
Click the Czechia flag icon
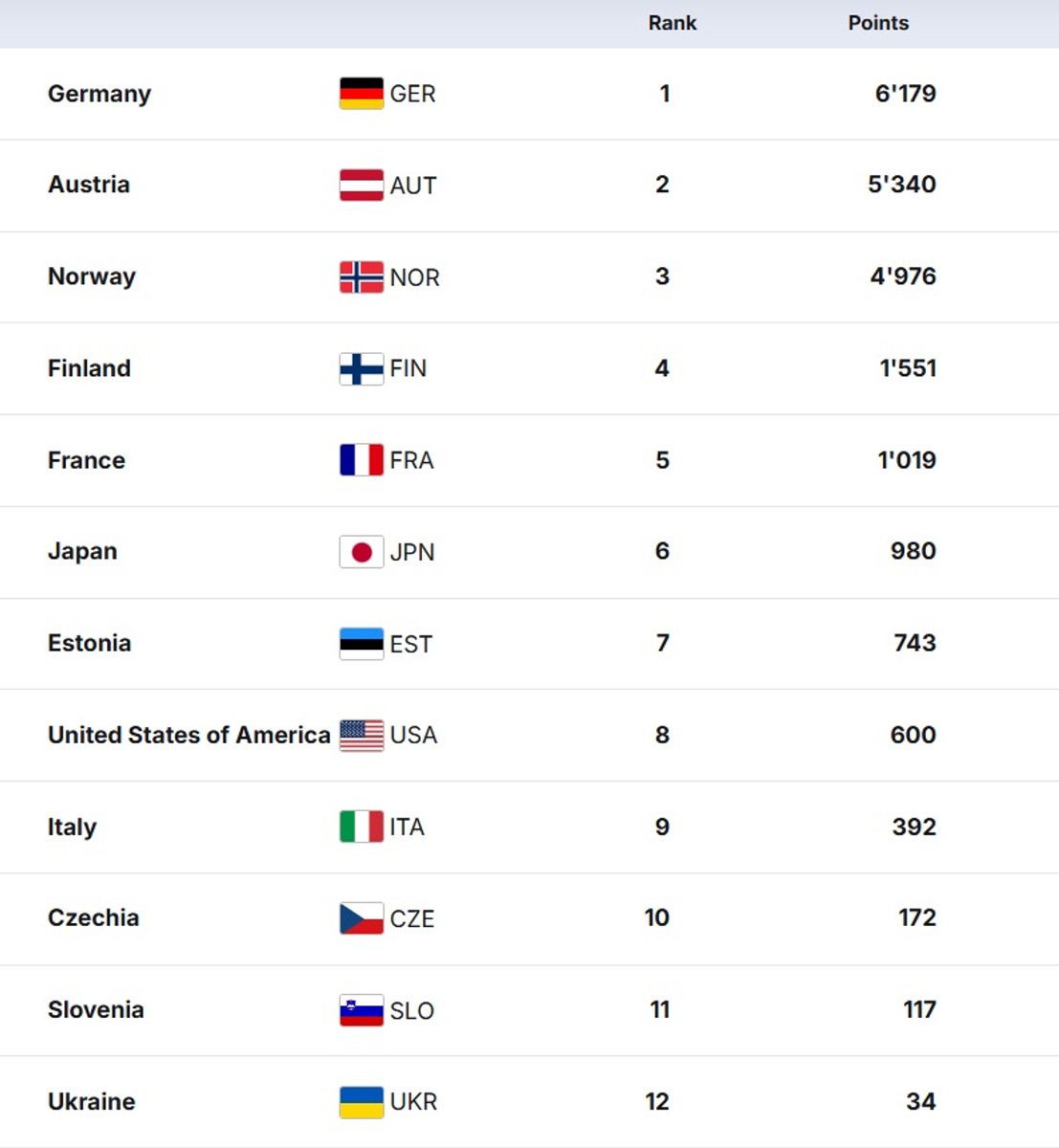tap(362, 918)
